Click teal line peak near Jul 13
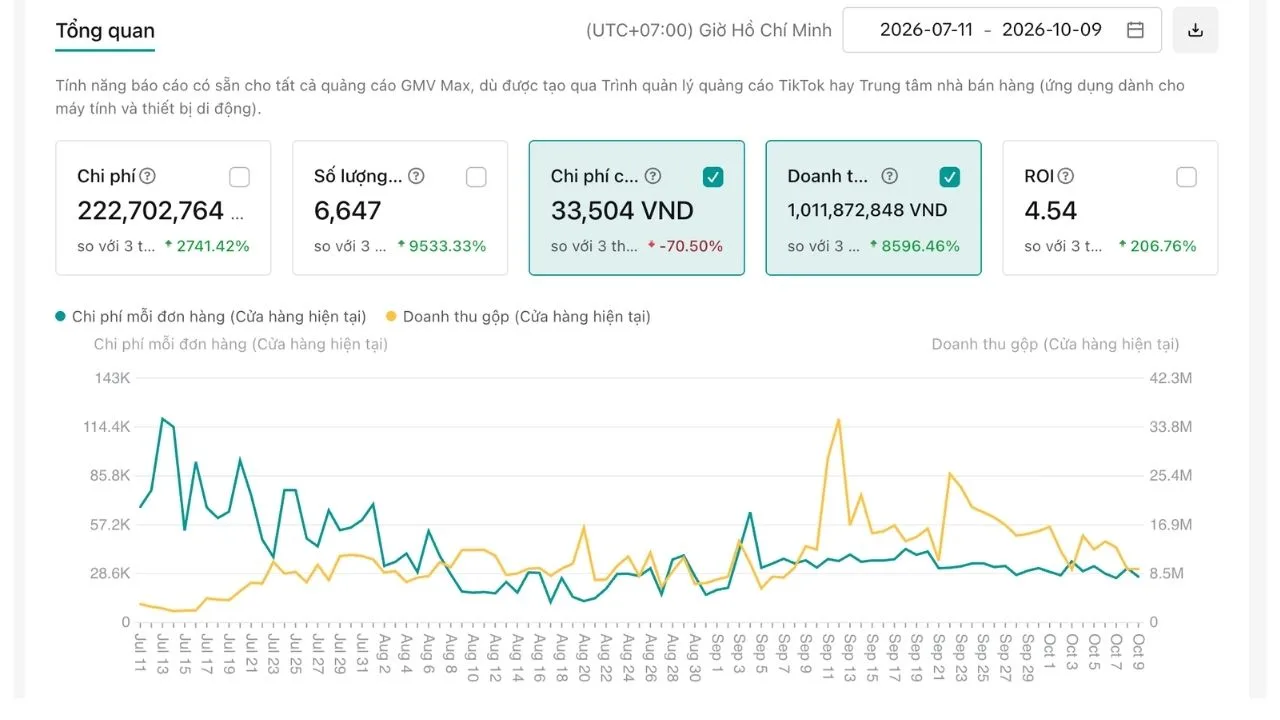The image size is (1280, 720). click(x=162, y=418)
